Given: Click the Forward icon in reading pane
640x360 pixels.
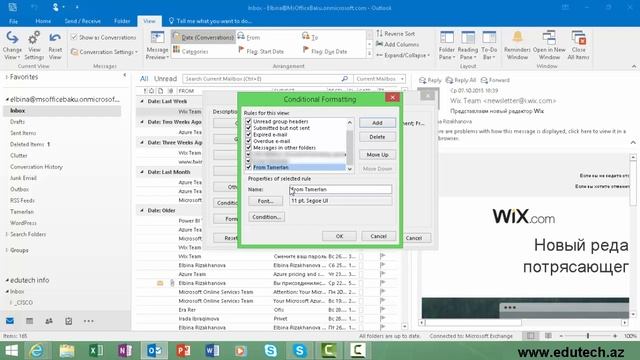Looking at the screenshot, I should [x=484, y=80].
